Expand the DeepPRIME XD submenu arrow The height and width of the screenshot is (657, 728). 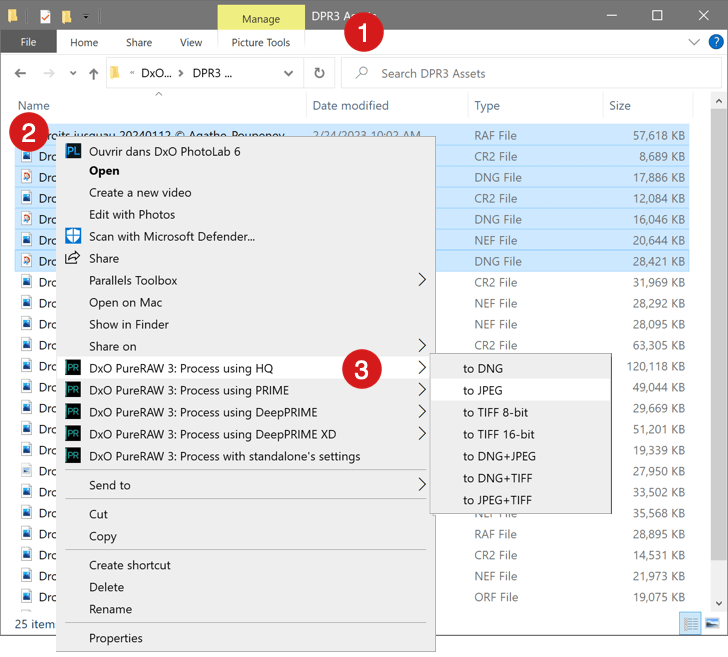tap(422, 434)
